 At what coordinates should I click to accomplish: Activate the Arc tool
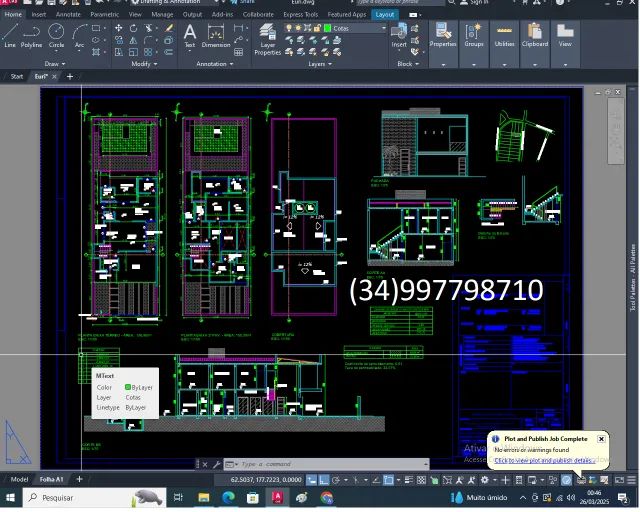point(79,35)
